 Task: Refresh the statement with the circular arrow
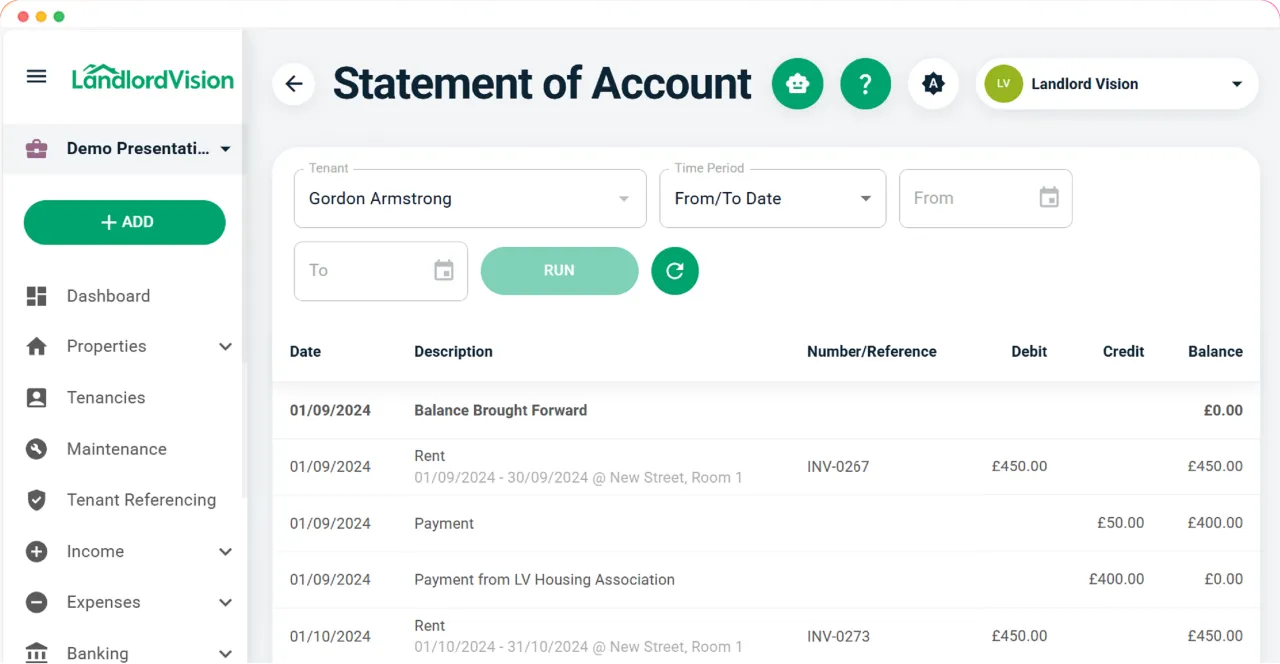point(675,270)
